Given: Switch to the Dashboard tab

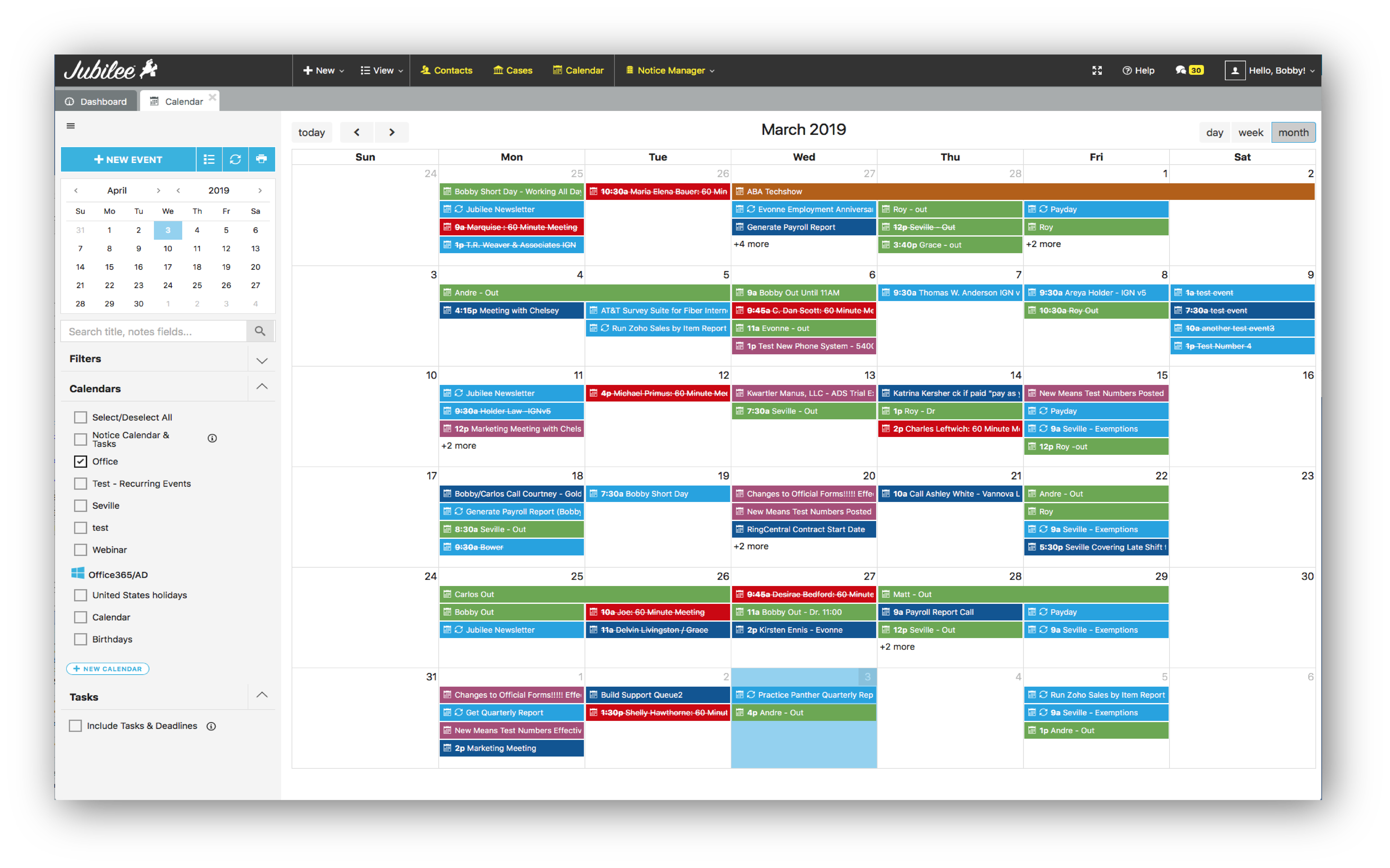Looking at the screenshot, I should (x=96, y=101).
